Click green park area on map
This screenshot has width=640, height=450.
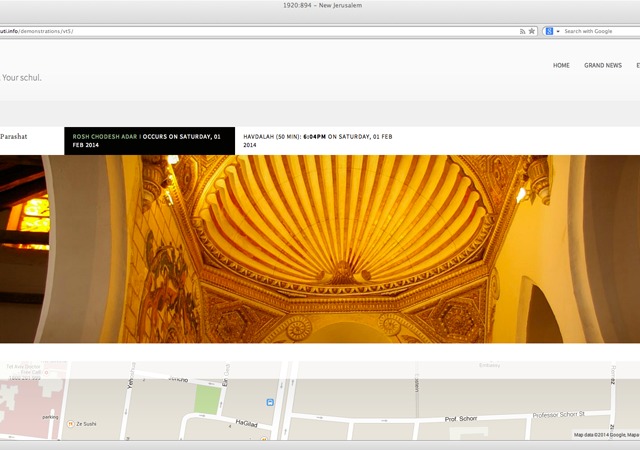click(x=207, y=399)
